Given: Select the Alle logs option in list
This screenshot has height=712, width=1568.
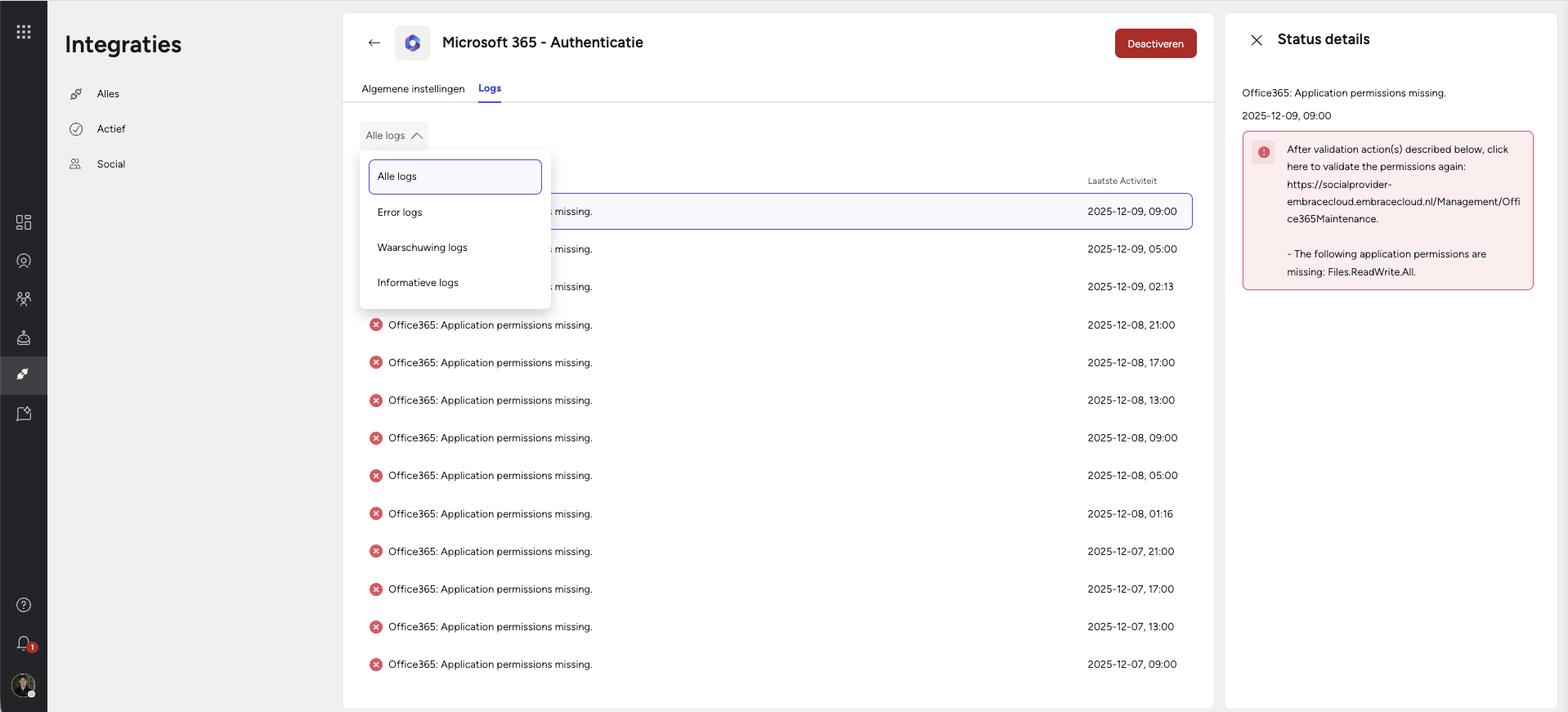Looking at the screenshot, I should click(x=455, y=177).
